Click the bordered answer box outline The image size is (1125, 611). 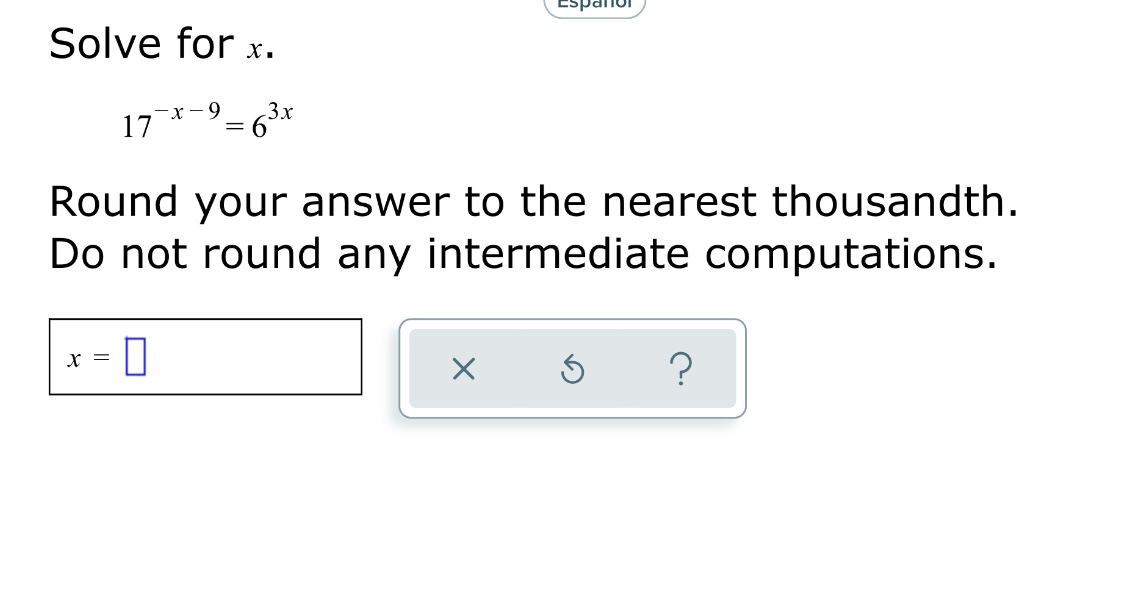tap(205, 356)
